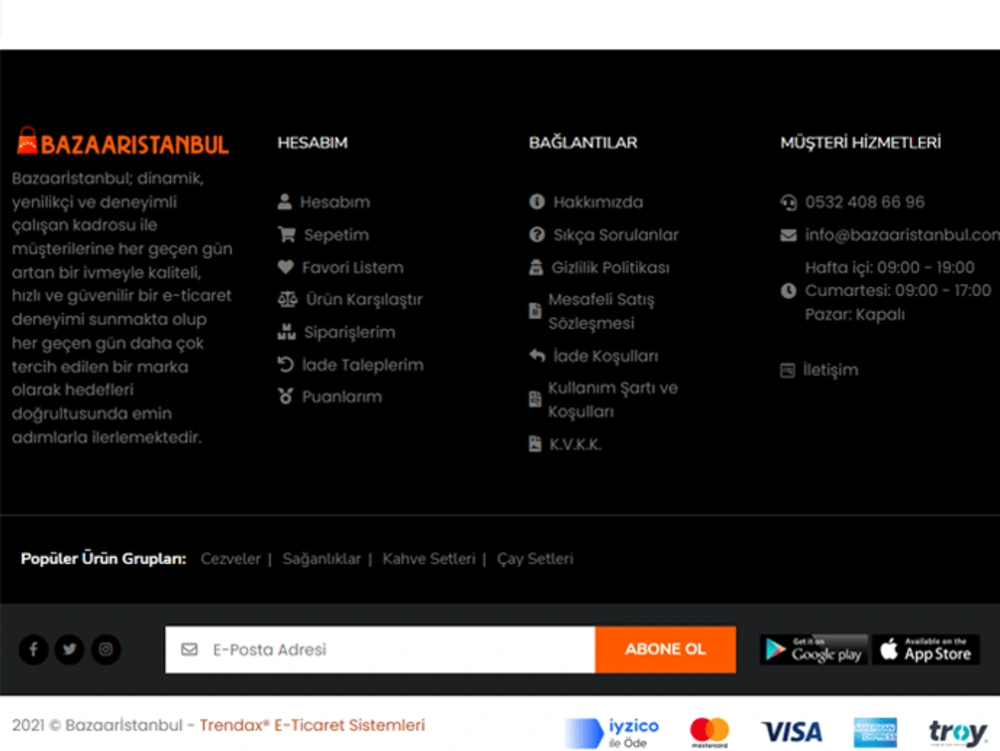Image resolution: width=1000 pixels, height=751 pixels.
Task: Open the Instagram social icon
Action: click(106, 649)
